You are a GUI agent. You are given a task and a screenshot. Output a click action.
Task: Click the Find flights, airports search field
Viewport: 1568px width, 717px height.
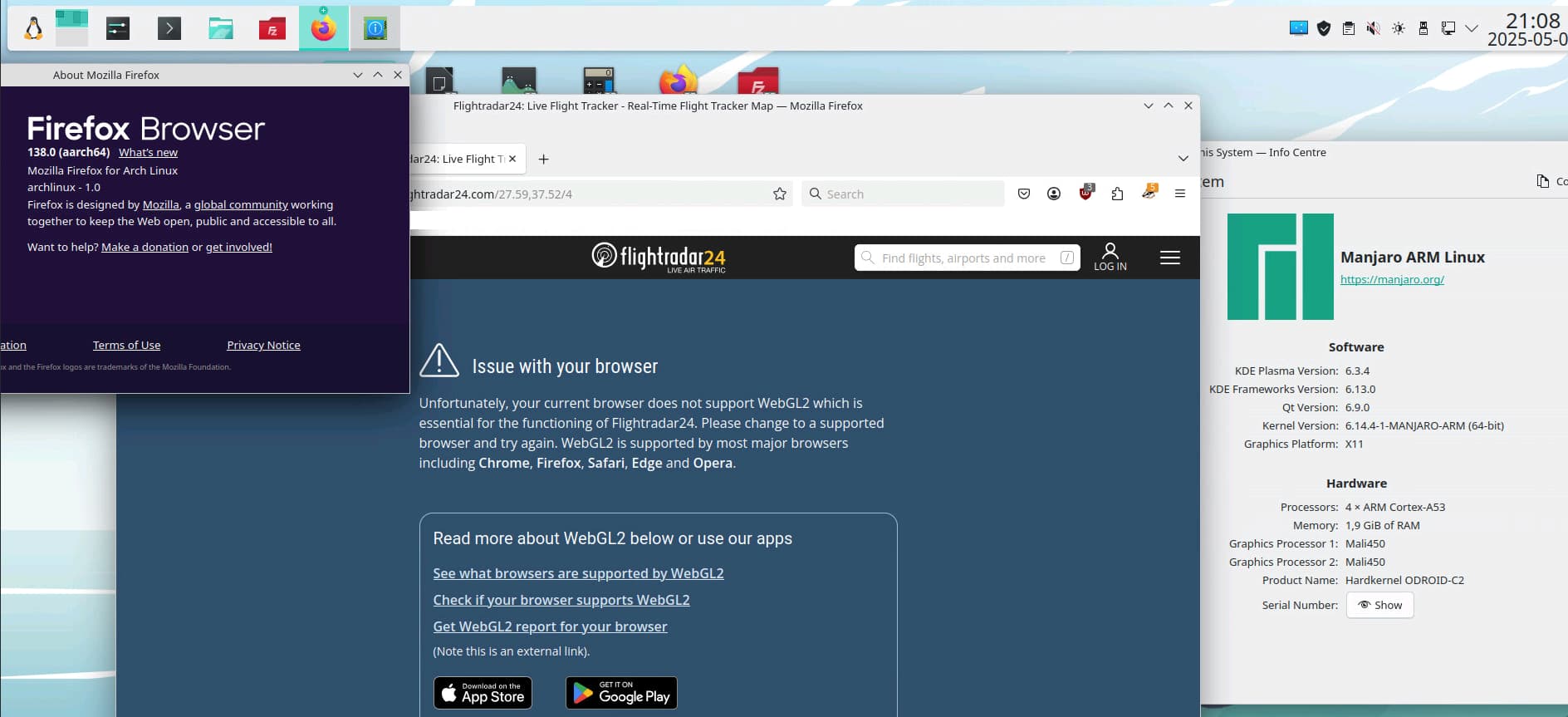point(968,258)
